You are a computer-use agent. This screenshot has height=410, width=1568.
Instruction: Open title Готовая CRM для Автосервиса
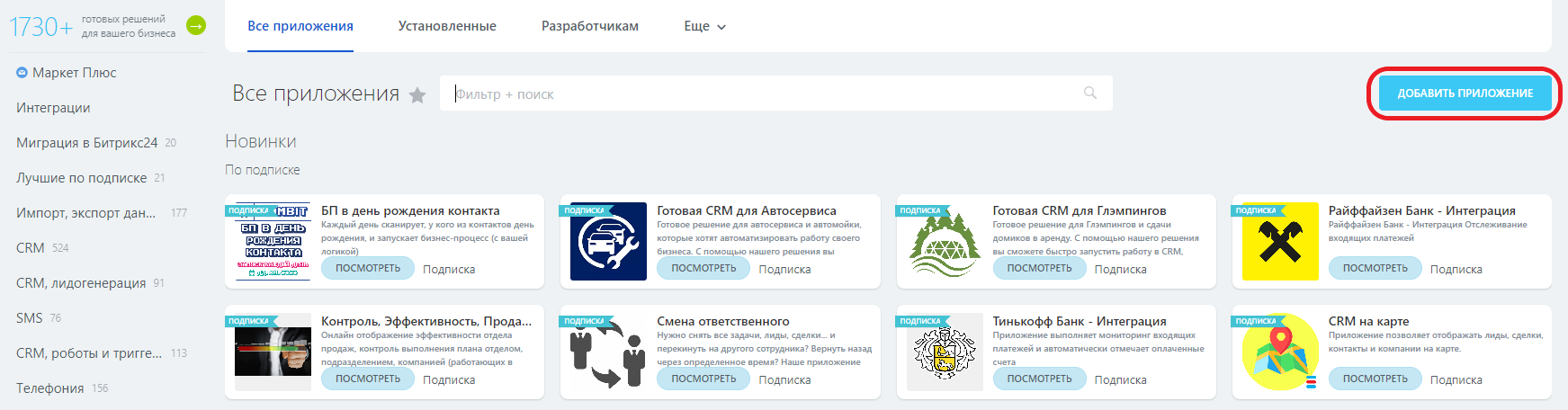coord(747,210)
